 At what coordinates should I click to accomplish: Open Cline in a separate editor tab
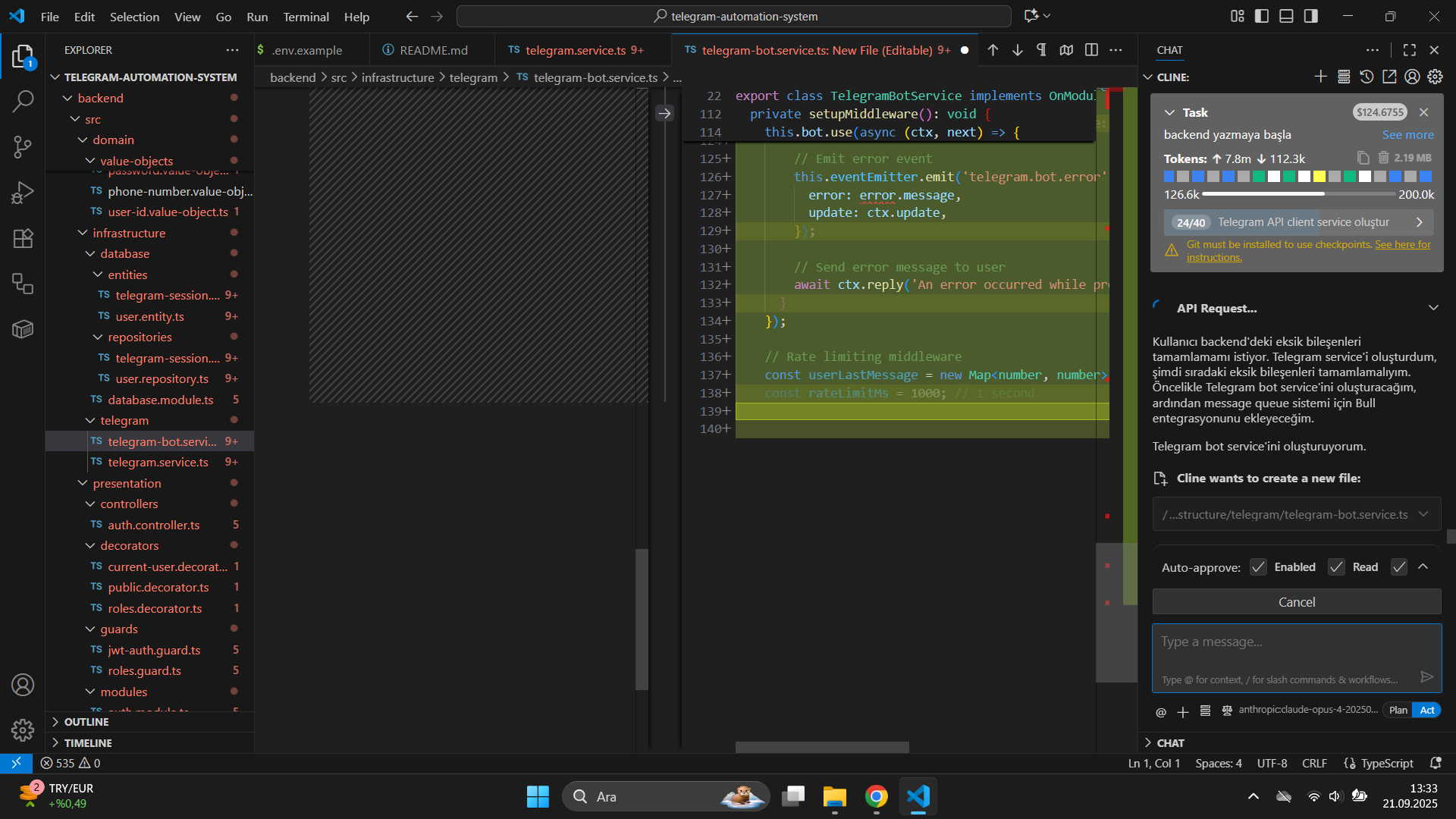point(1389,77)
